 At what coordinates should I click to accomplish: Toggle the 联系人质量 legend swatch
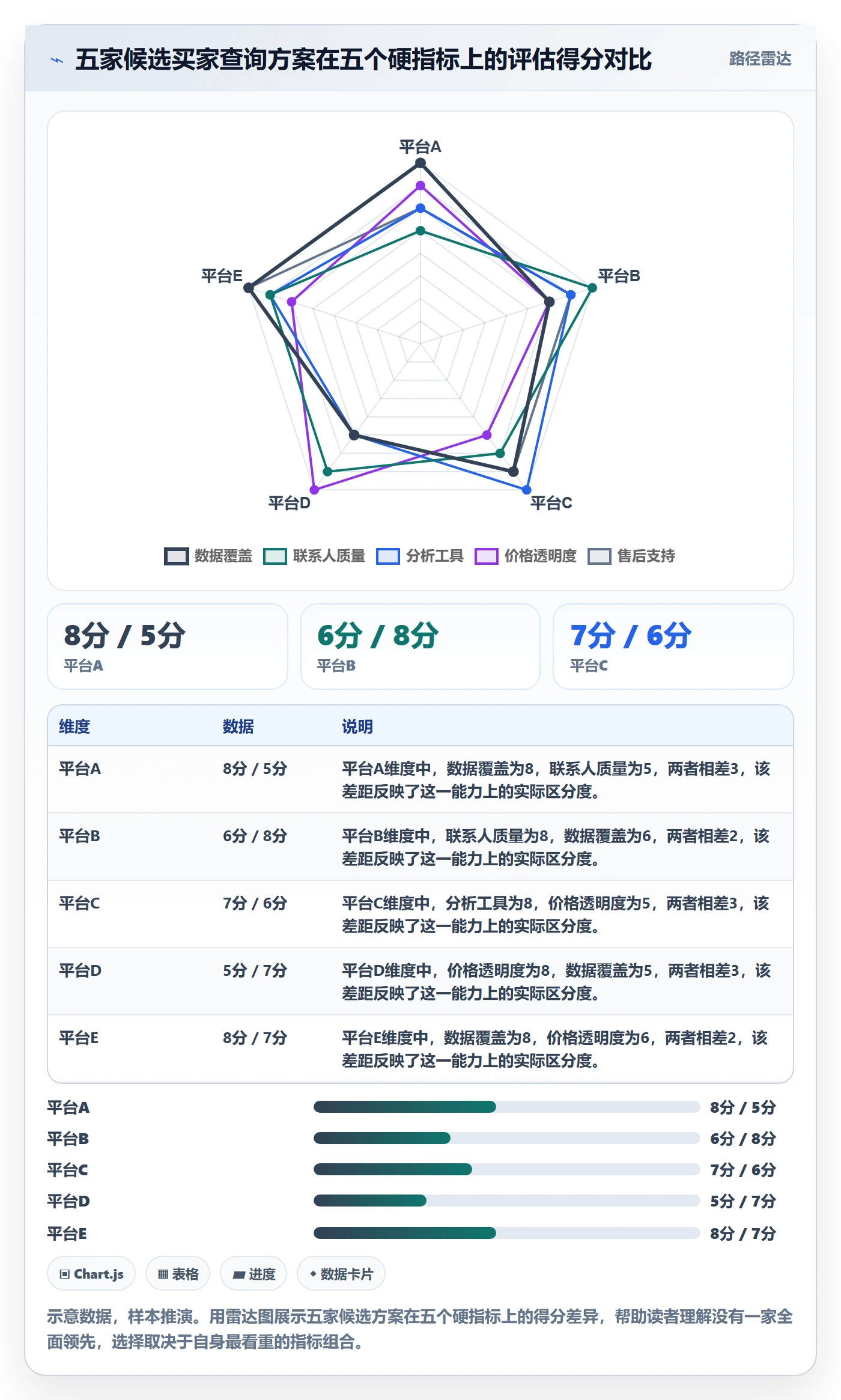tap(275, 556)
